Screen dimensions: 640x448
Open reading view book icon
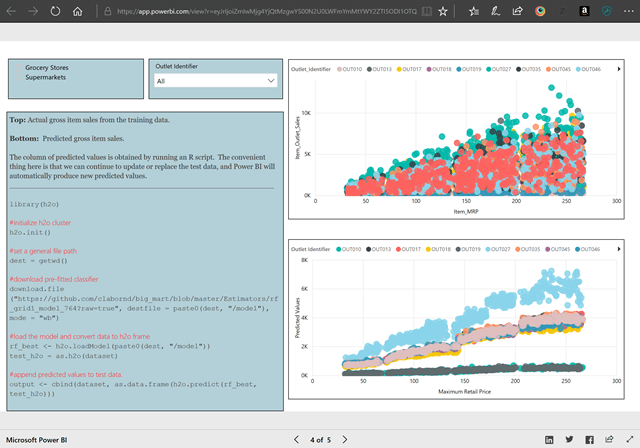point(427,11)
